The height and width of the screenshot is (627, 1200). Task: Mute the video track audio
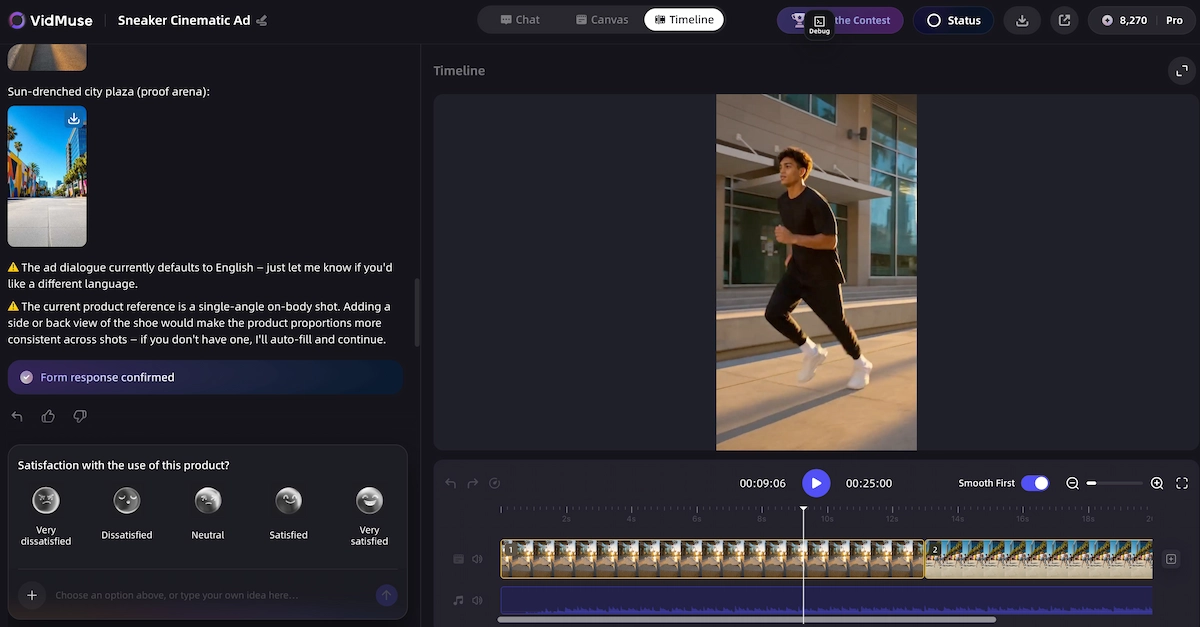pyautogui.click(x=477, y=559)
